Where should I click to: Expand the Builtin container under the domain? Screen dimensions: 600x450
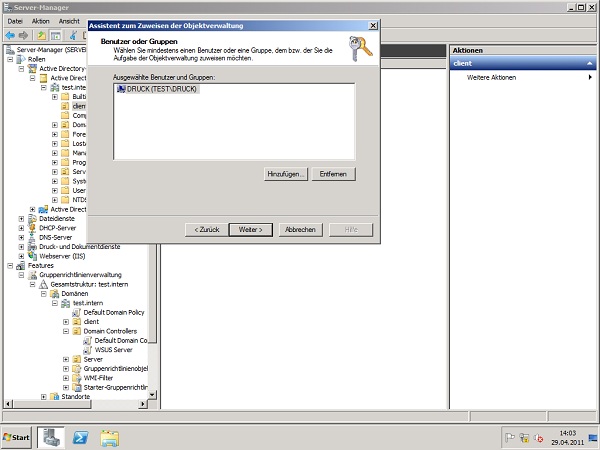[55, 97]
